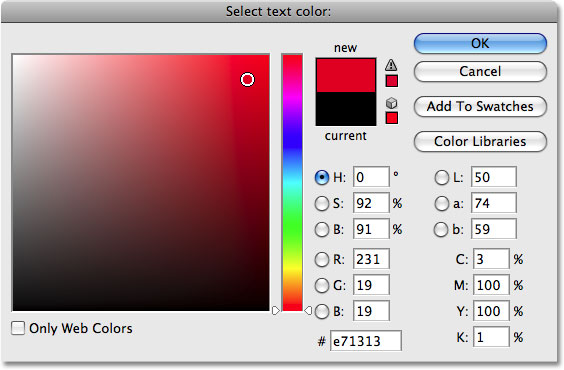Select the H hue radio button

pyautogui.click(x=322, y=177)
